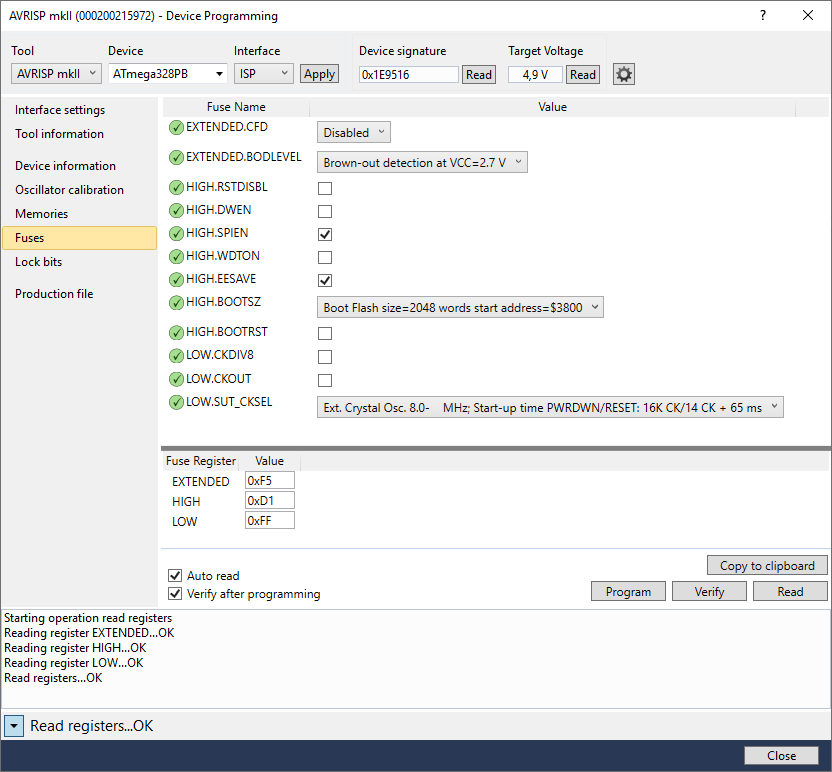832x772 pixels.
Task: Toggle the LOW.CKOUT checkbox
Action: [x=325, y=380]
